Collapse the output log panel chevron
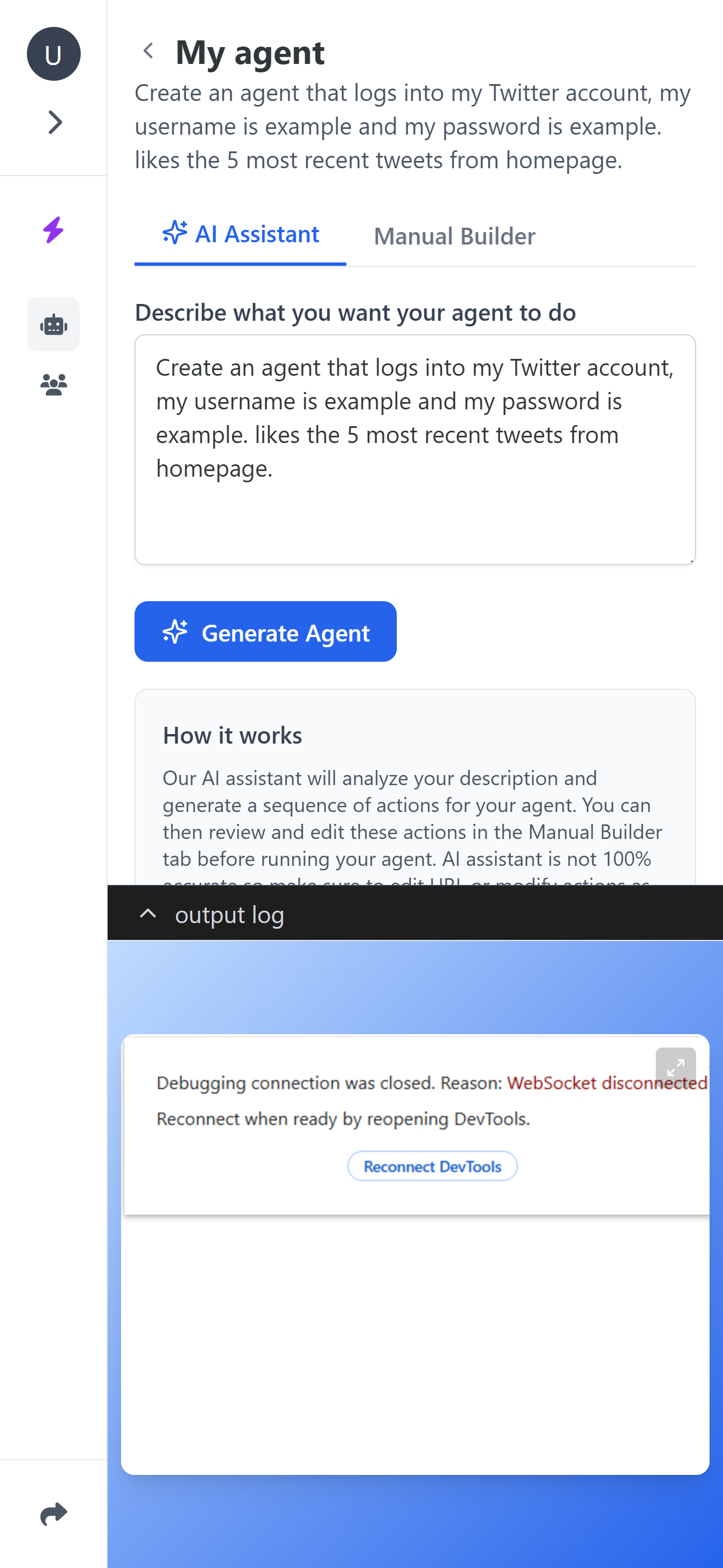This screenshot has width=723, height=1568. pos(148,914)
